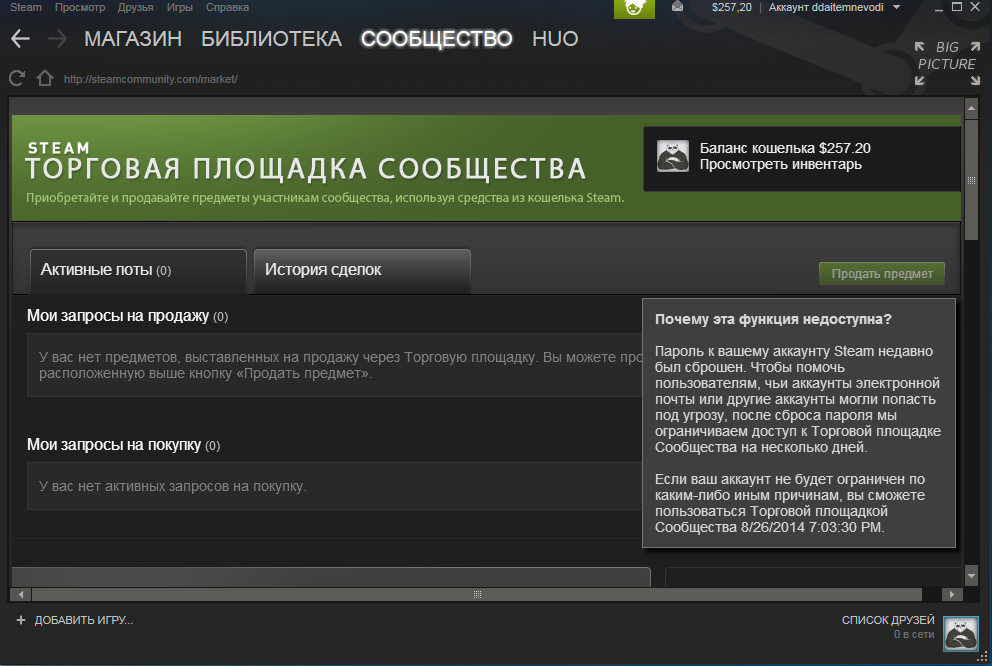Close the Steam window
Screen dimensions: 992x666
click(975, 7)
